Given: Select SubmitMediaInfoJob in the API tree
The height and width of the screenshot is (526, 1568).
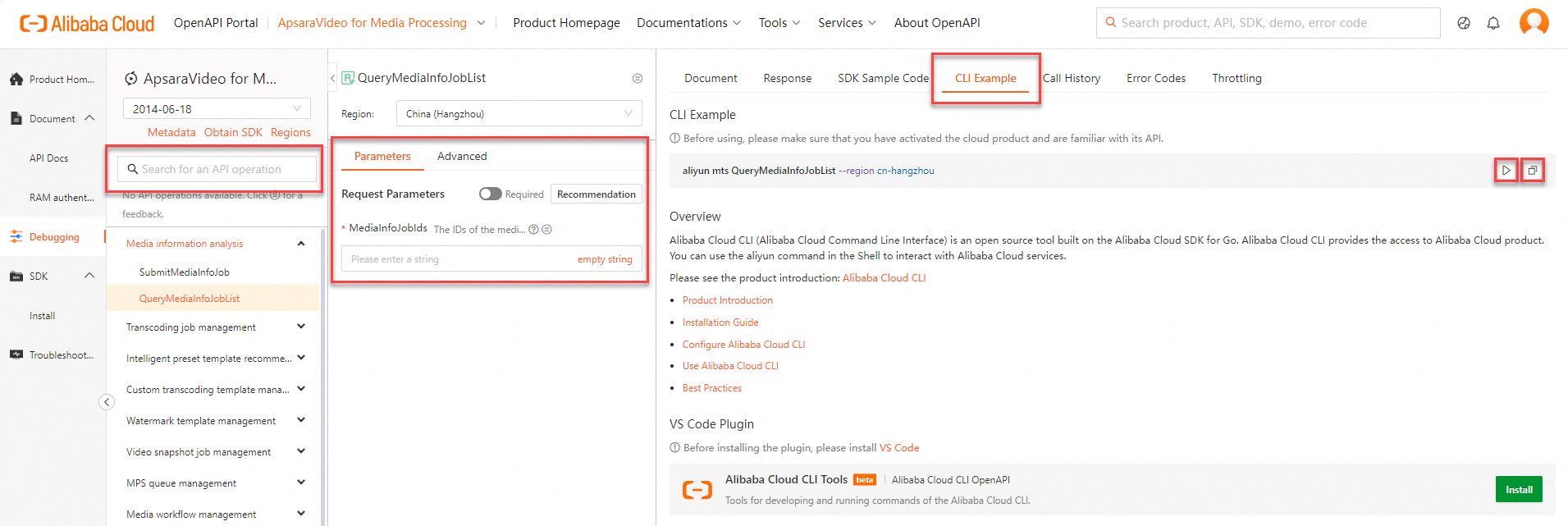Looking at the screenshot, I should pos(185,272).
